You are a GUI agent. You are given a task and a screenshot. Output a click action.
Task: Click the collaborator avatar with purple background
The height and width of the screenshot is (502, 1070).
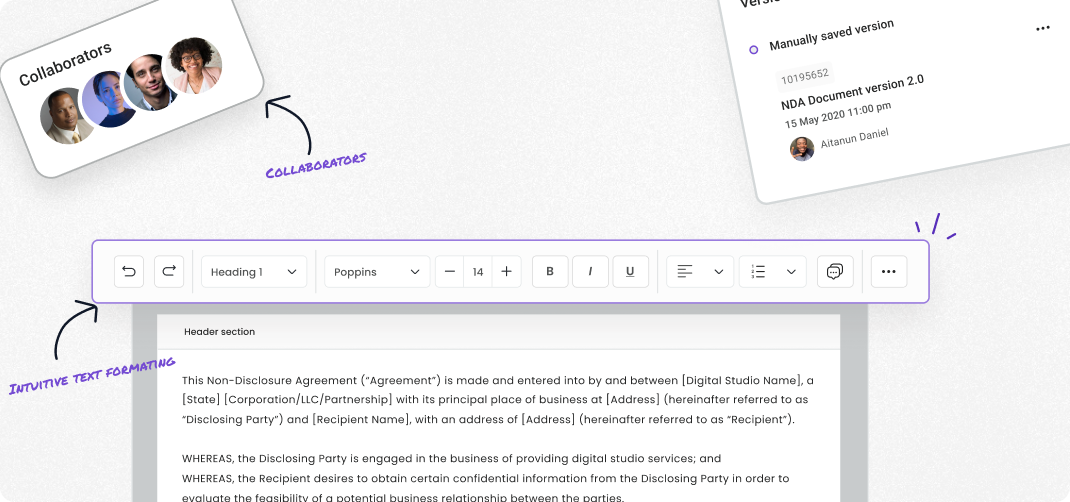pyautogui.click(x=109, y=100)
